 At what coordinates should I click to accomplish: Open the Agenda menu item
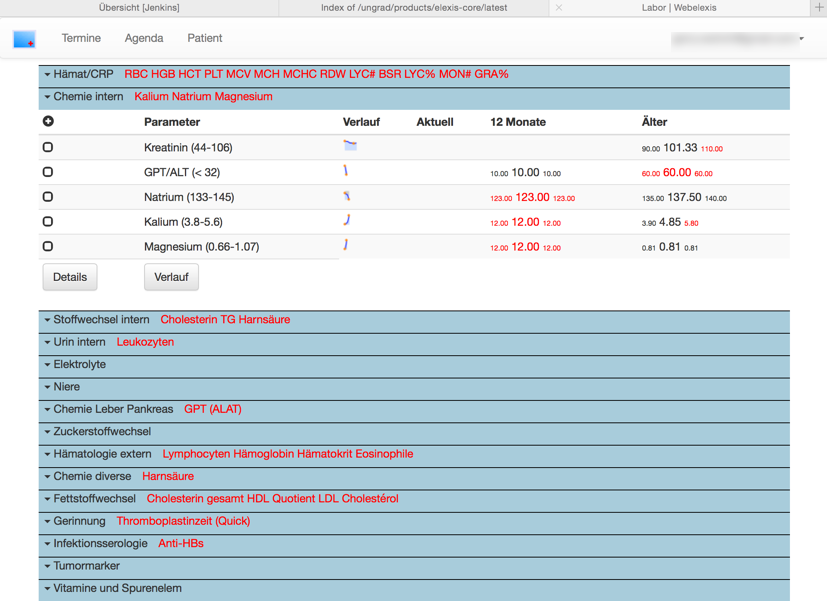tap(144, 38)
